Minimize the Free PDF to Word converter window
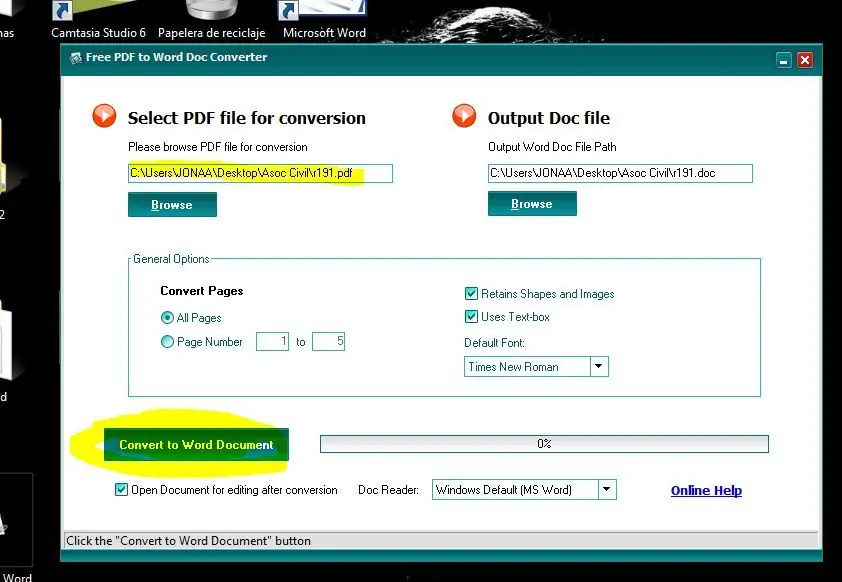The width and height of the screenshot is (842, 582). point(784,60)
